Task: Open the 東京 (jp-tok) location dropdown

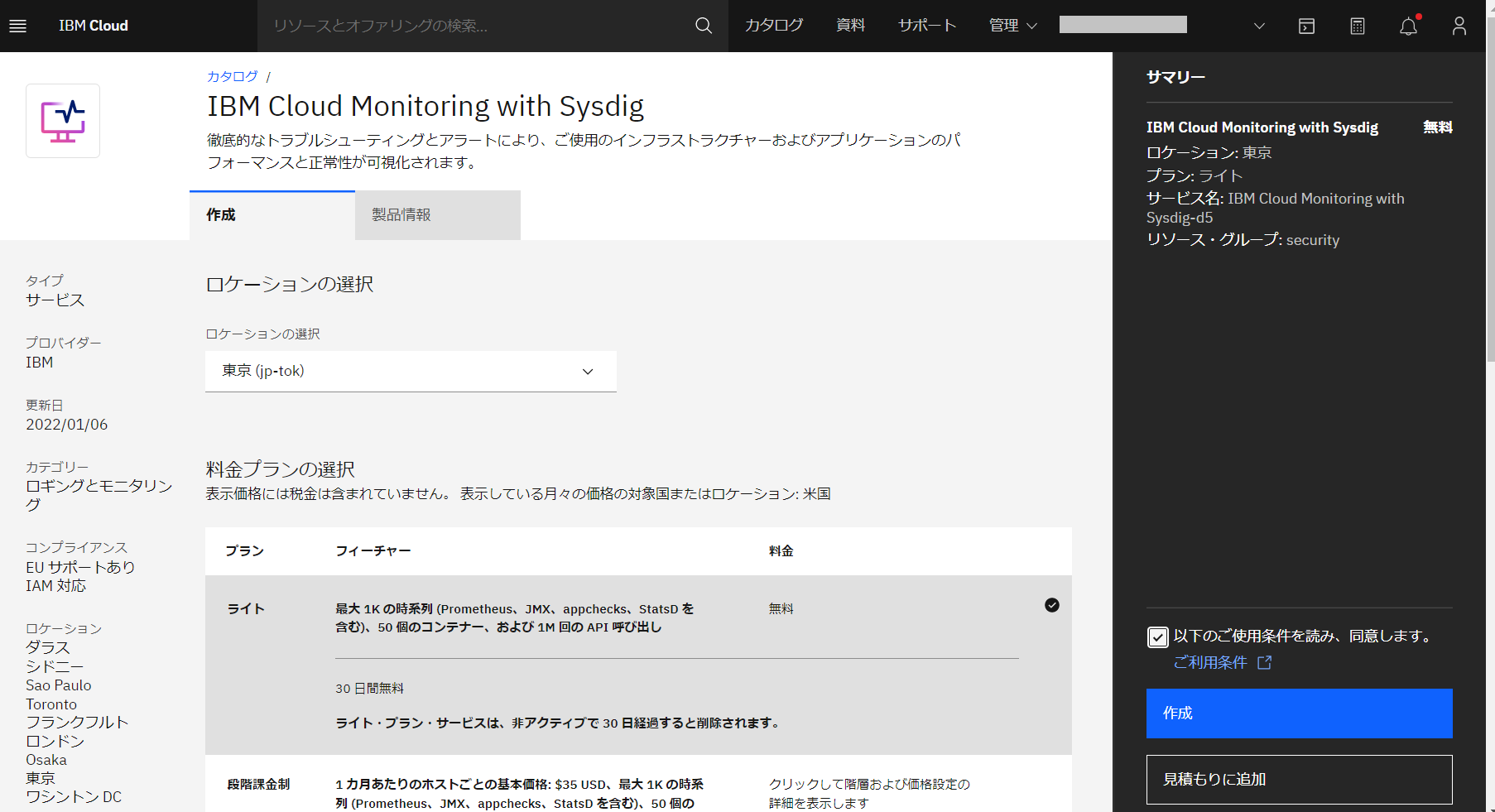Action: pyautogui.click(x=411, y=371)
